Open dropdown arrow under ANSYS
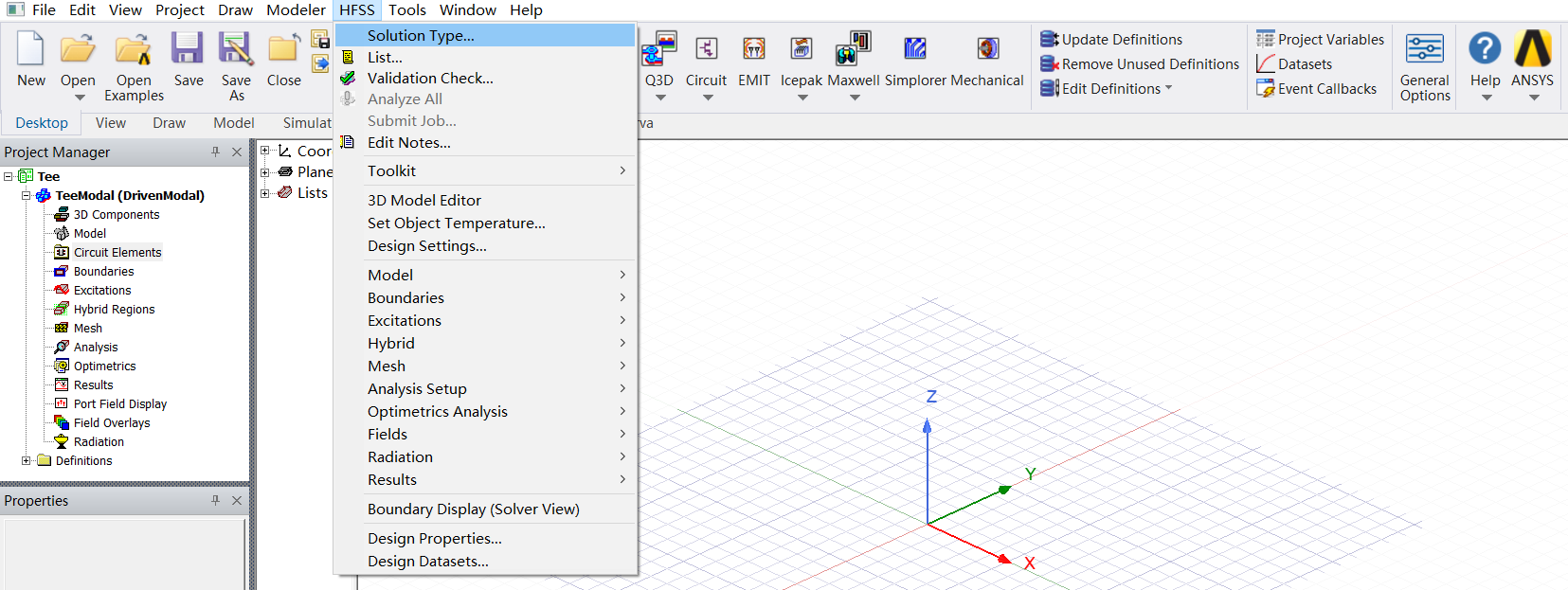 1533,97
